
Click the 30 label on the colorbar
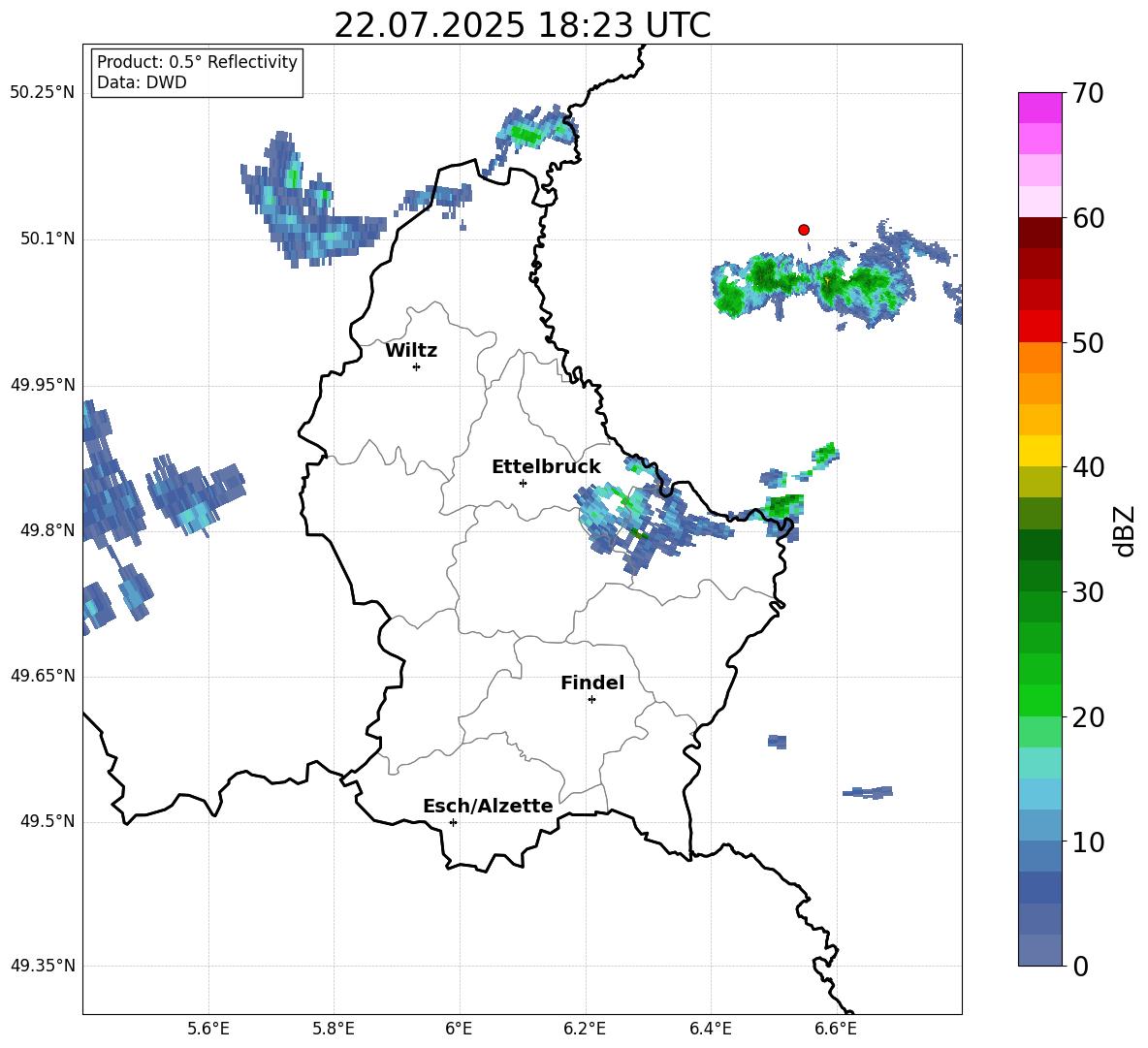pyautogui.click(x=1088, y=592)
